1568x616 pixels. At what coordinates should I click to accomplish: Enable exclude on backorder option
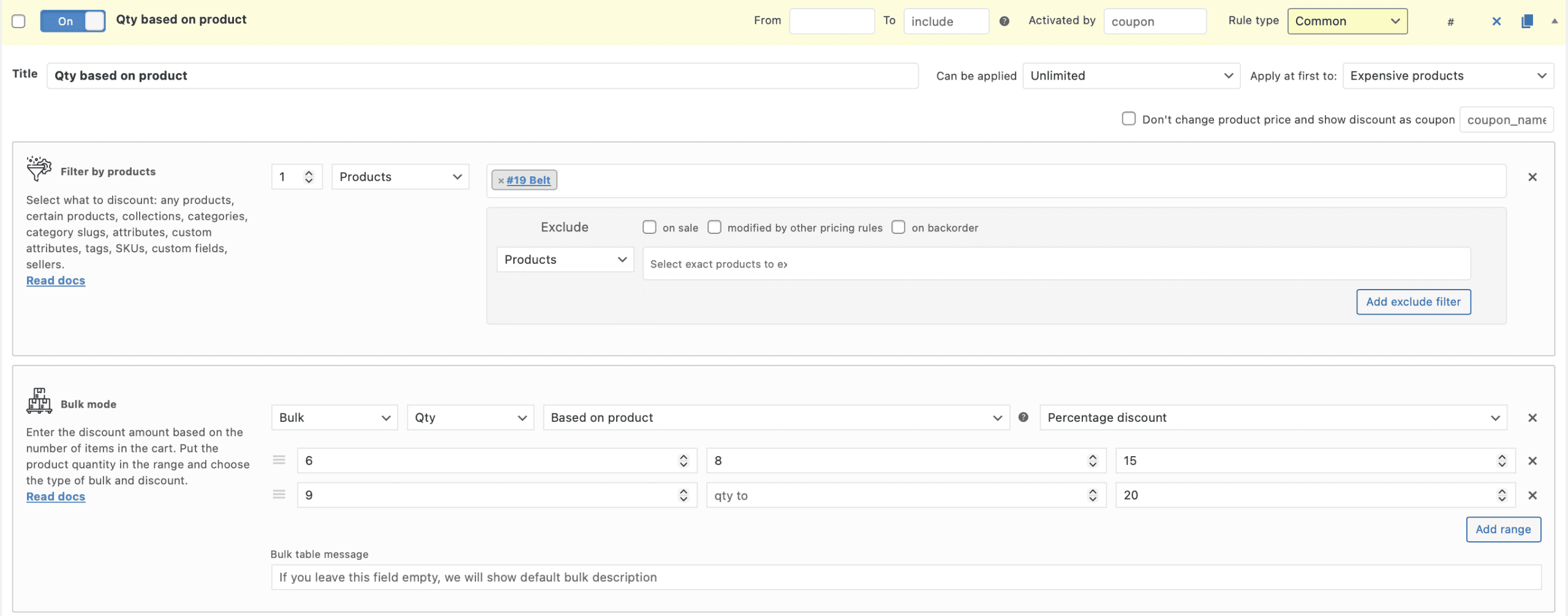898,227
